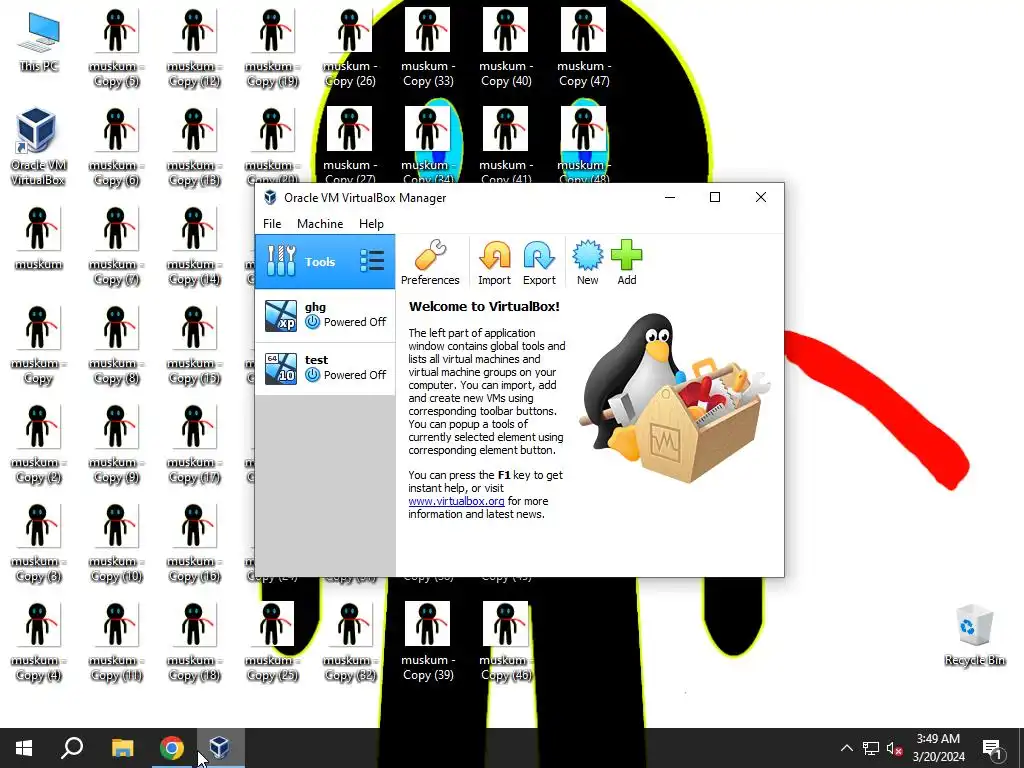Click the VirtualBox title bar app icon

pos(270,197)
